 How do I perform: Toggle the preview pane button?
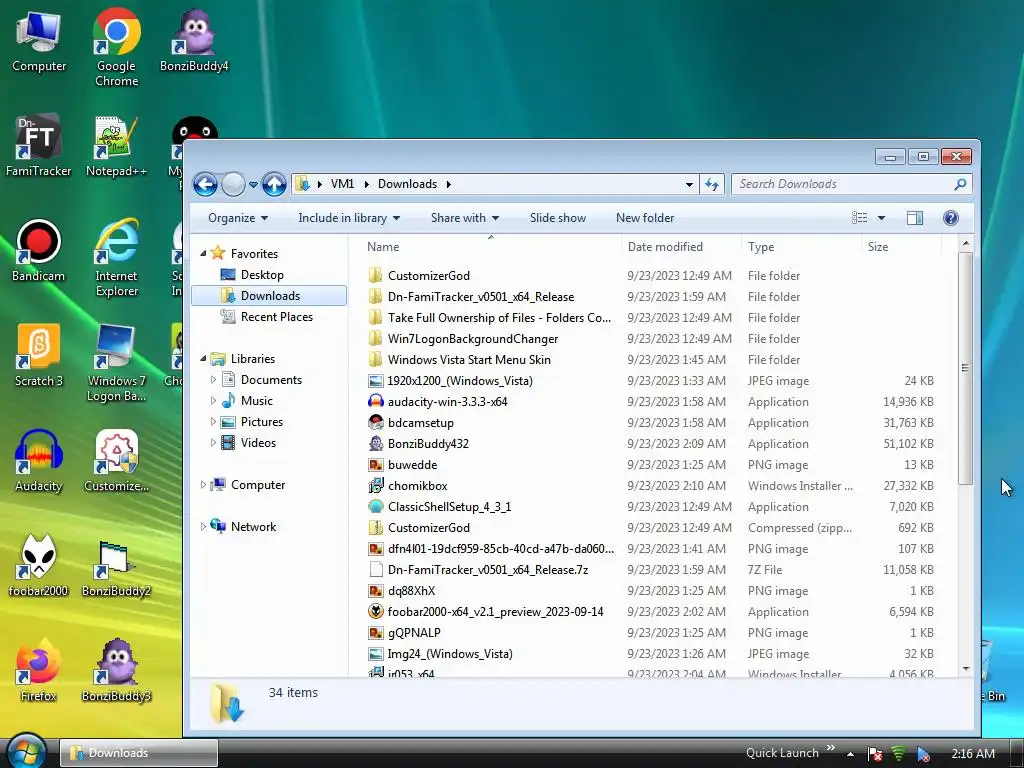click(915, 218)
